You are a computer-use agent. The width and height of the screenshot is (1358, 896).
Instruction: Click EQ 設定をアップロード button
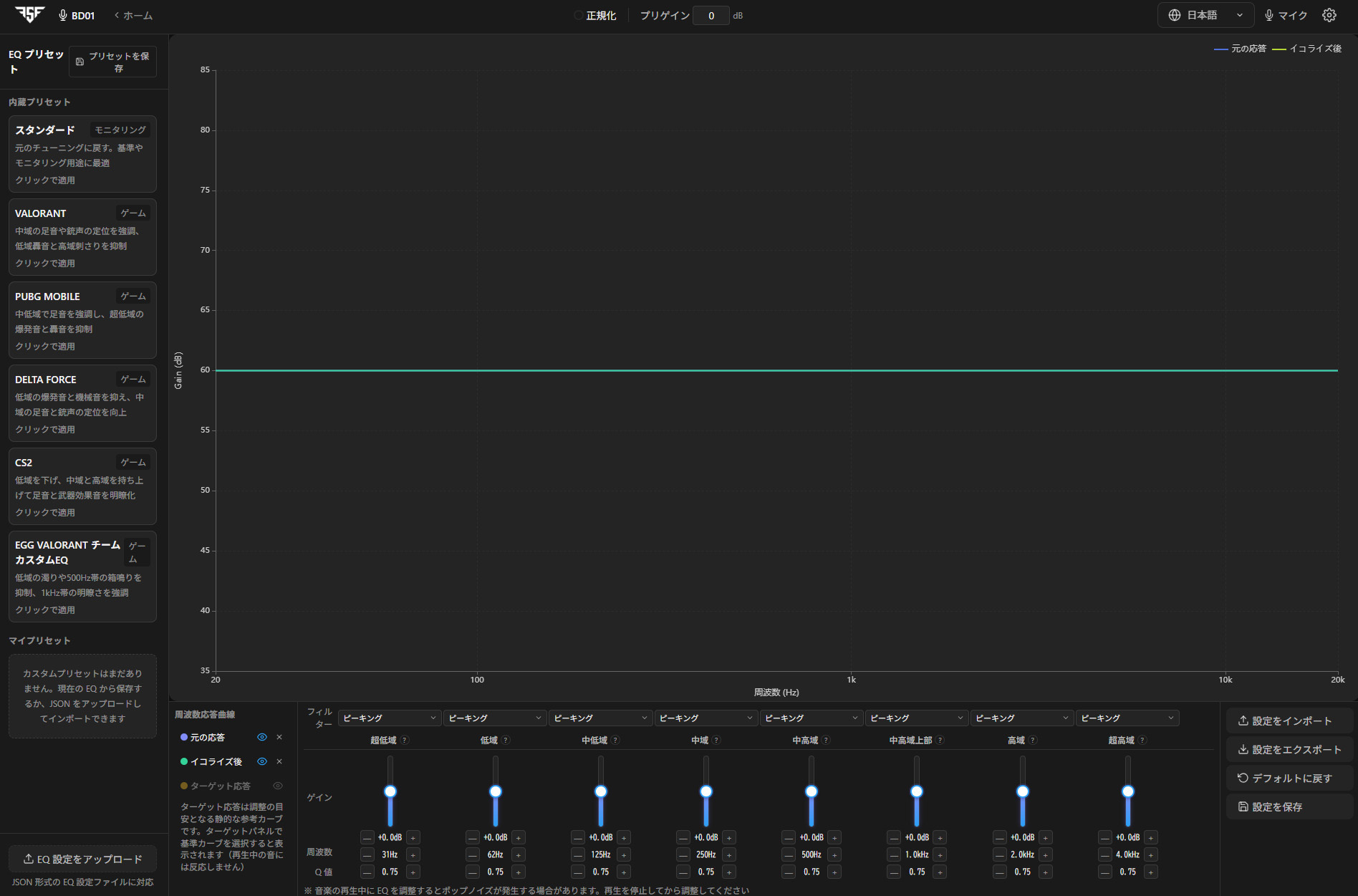point(82,859)
